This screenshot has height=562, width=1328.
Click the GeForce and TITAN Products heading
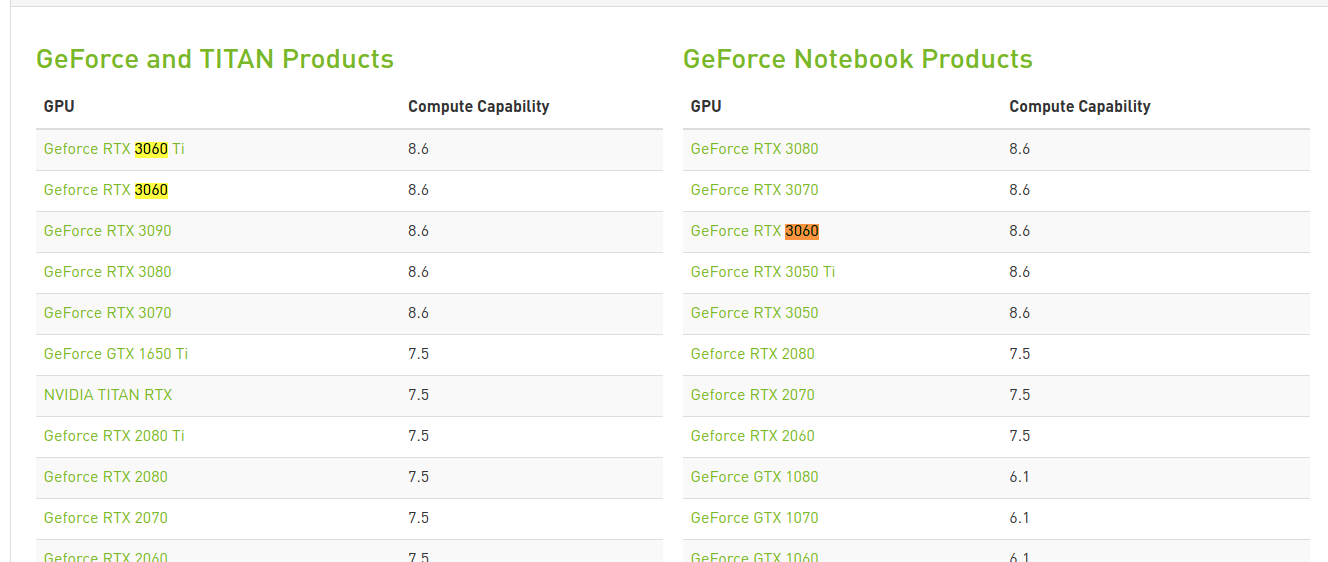215,59
